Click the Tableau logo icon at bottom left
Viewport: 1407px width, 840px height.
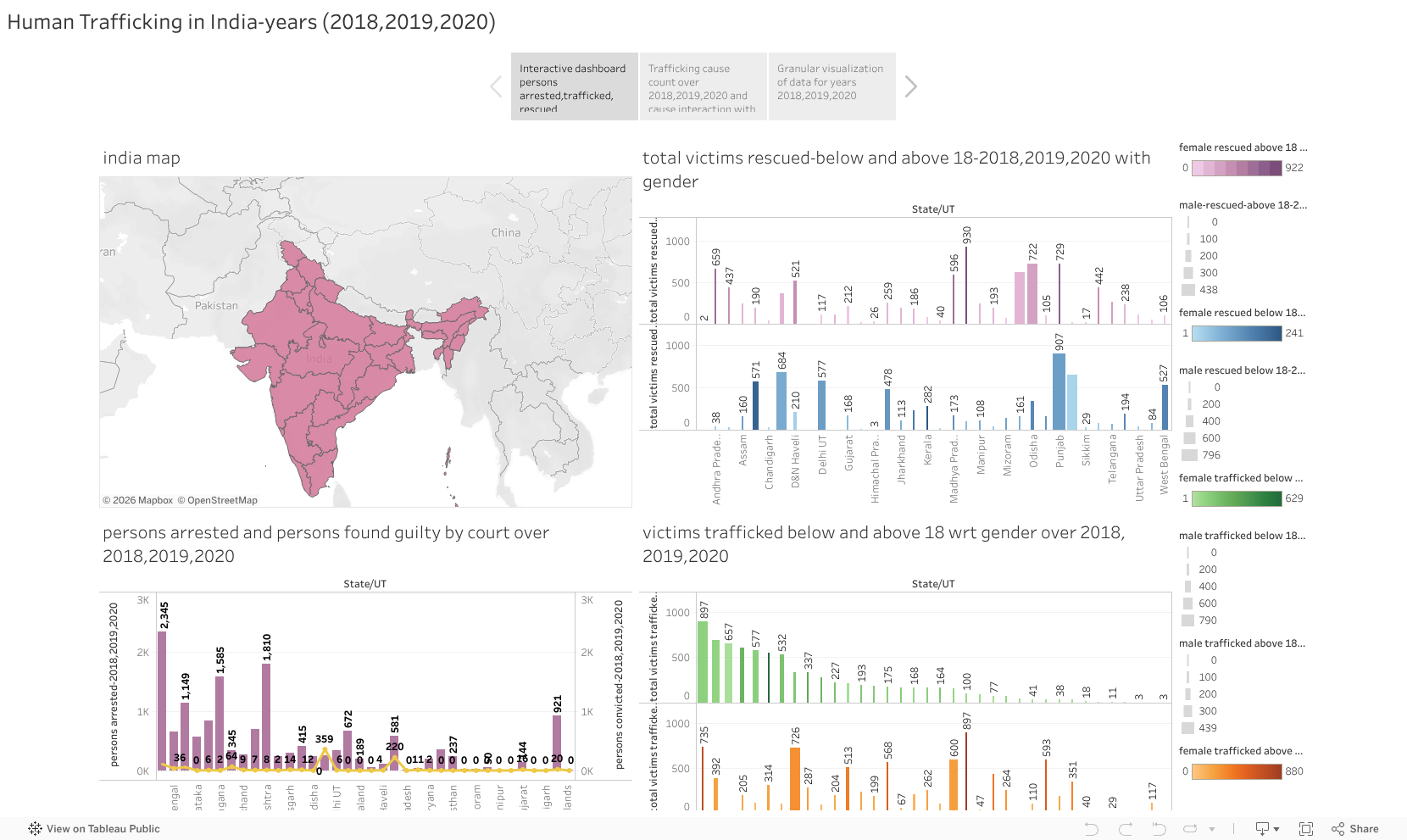click(x=35, y=829)
